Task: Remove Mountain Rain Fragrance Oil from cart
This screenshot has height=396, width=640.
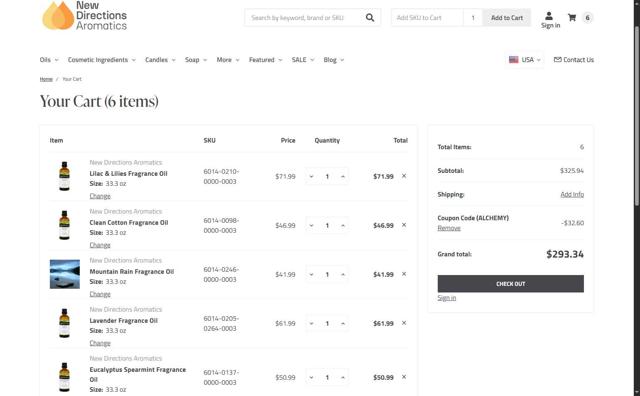Action: pos(404,274)
